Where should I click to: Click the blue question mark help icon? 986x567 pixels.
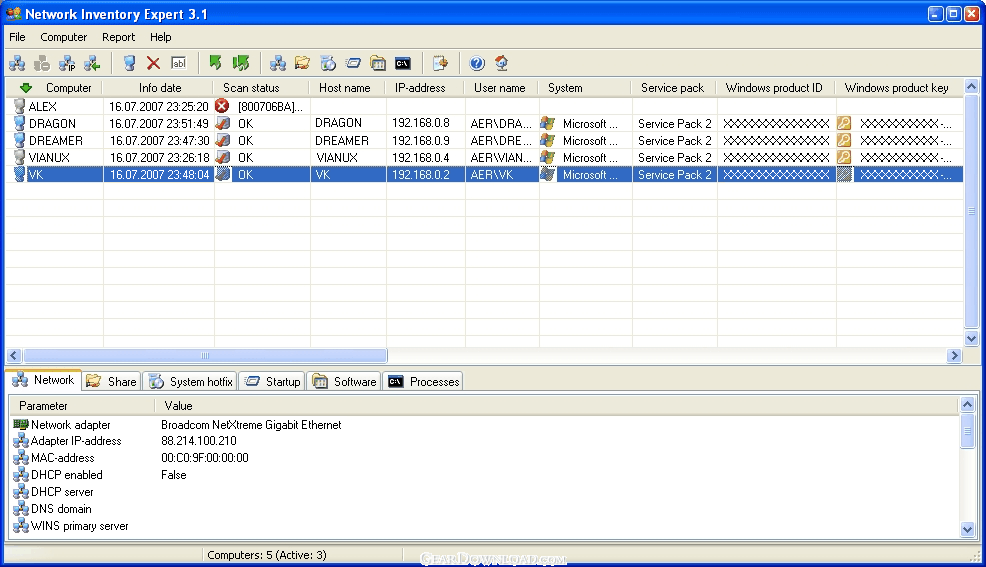tap(477, 63)
